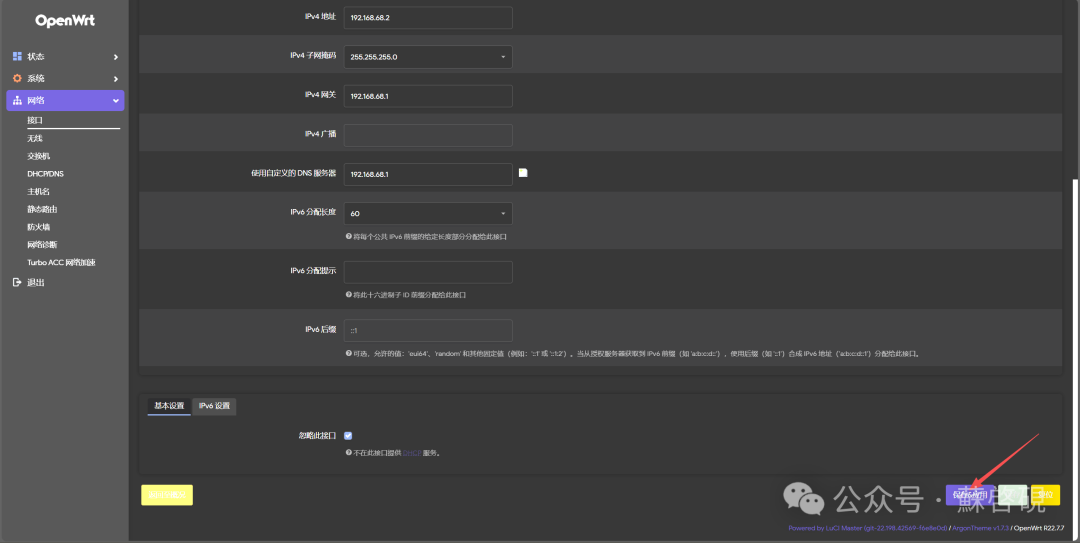Screen dimensions: 1080x543
Task: Click help icon under IPv6 分配长度
Action: tap(349, 236)
